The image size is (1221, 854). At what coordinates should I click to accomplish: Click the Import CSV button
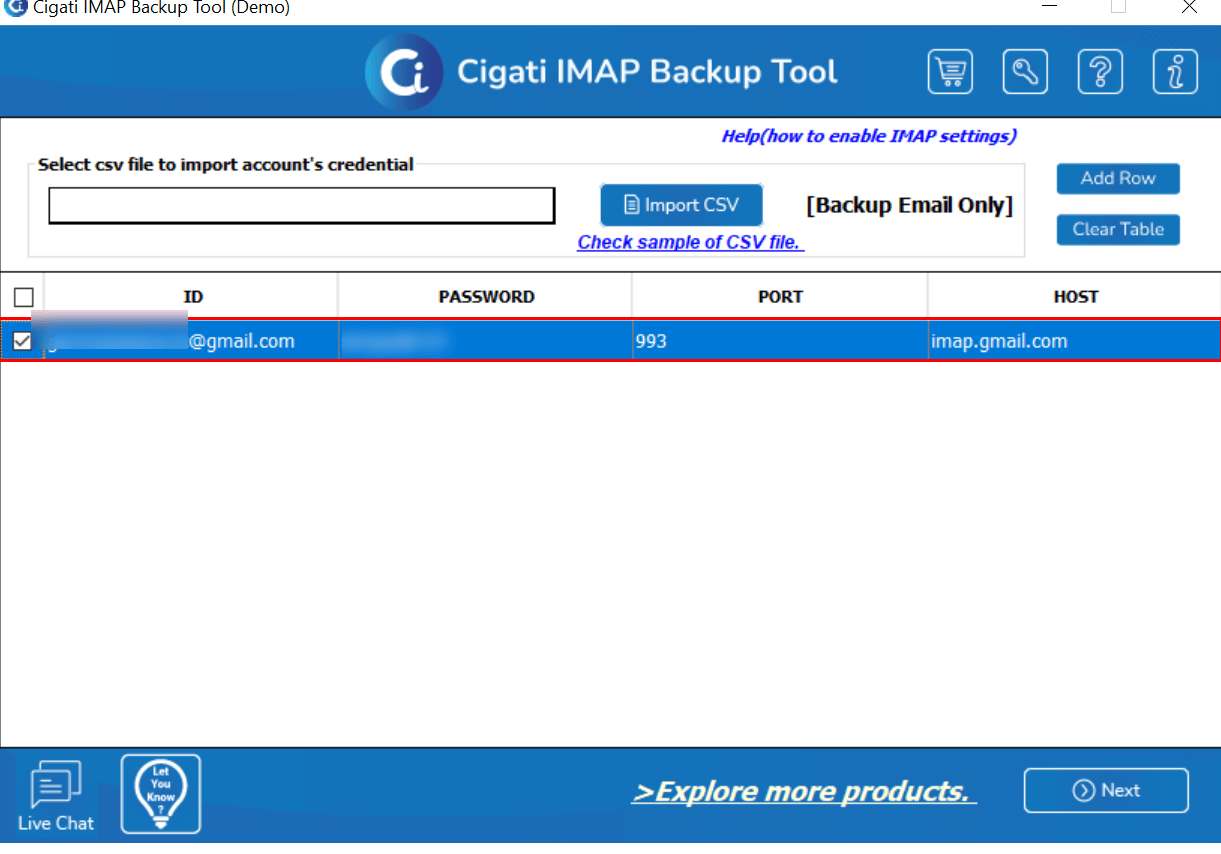[x=681, y=205]
